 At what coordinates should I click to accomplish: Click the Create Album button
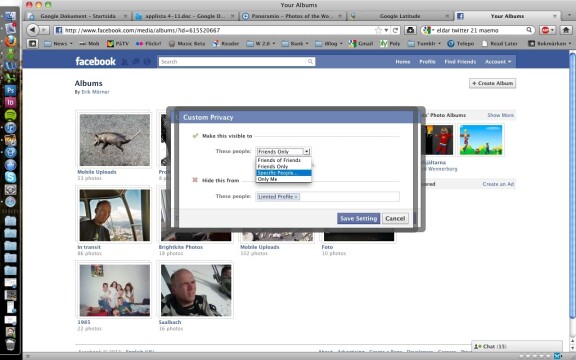(x=492, y=83)
